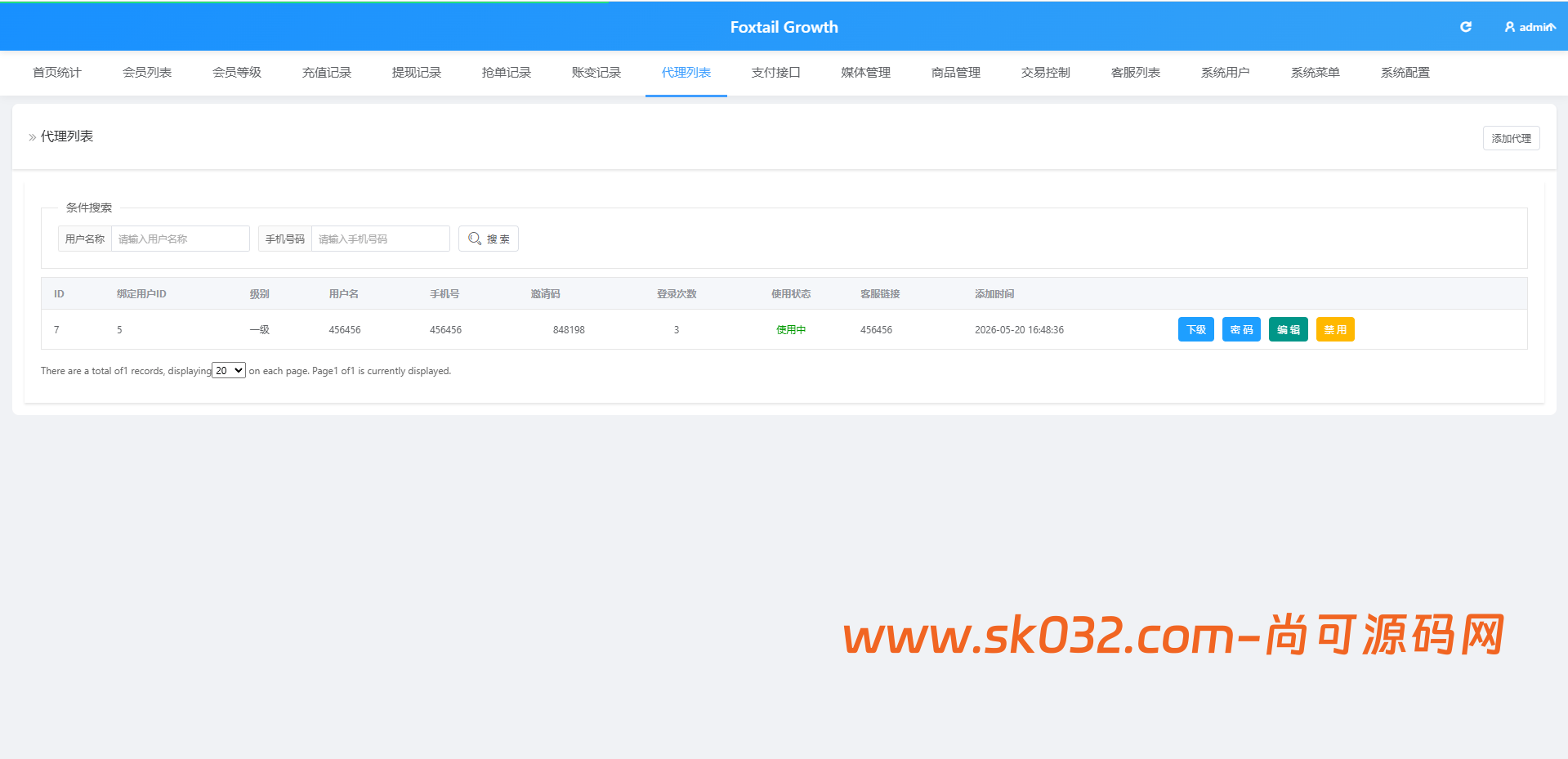
Task: Click the refresh icon in the header
Action: (1466, 27)
